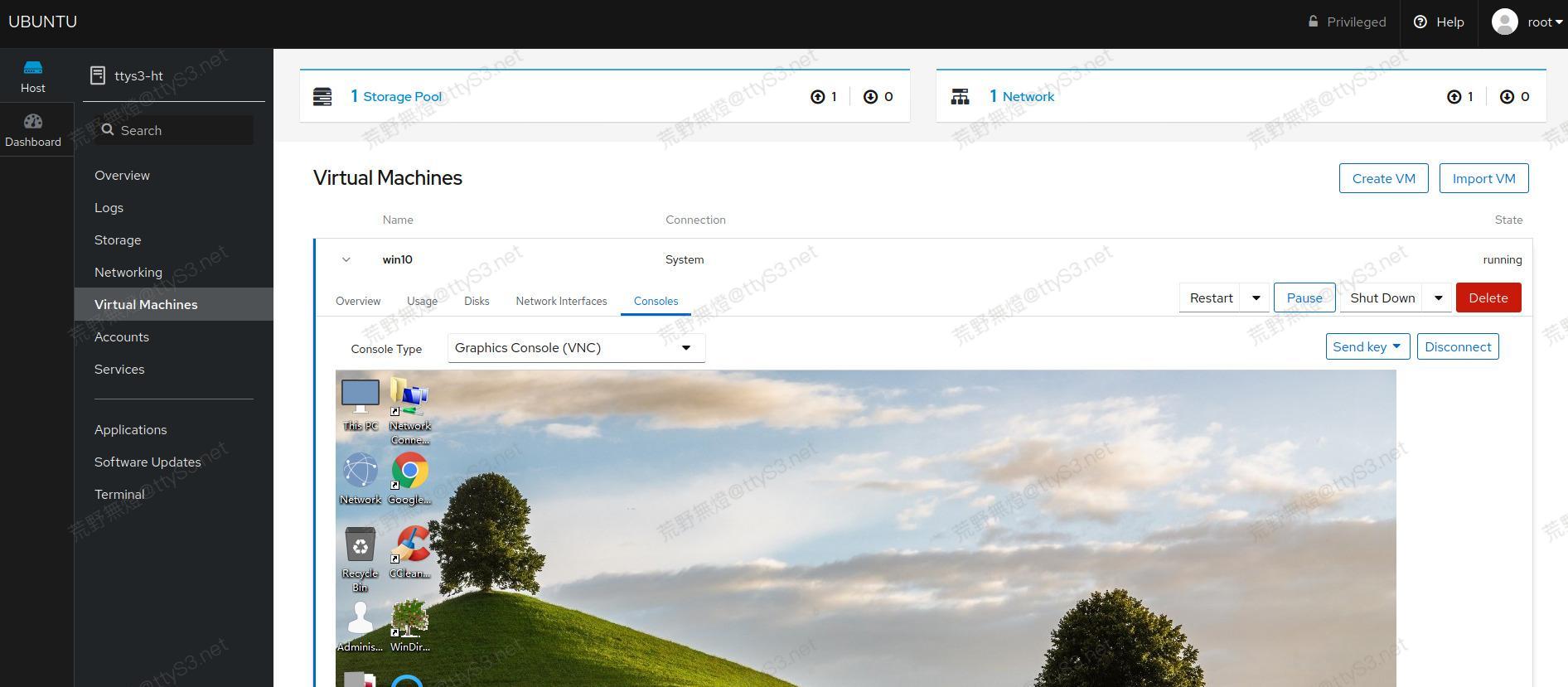The image size is (1568, 687).
Task: Open Applications in the sidebar
Action: pos(130,430)
